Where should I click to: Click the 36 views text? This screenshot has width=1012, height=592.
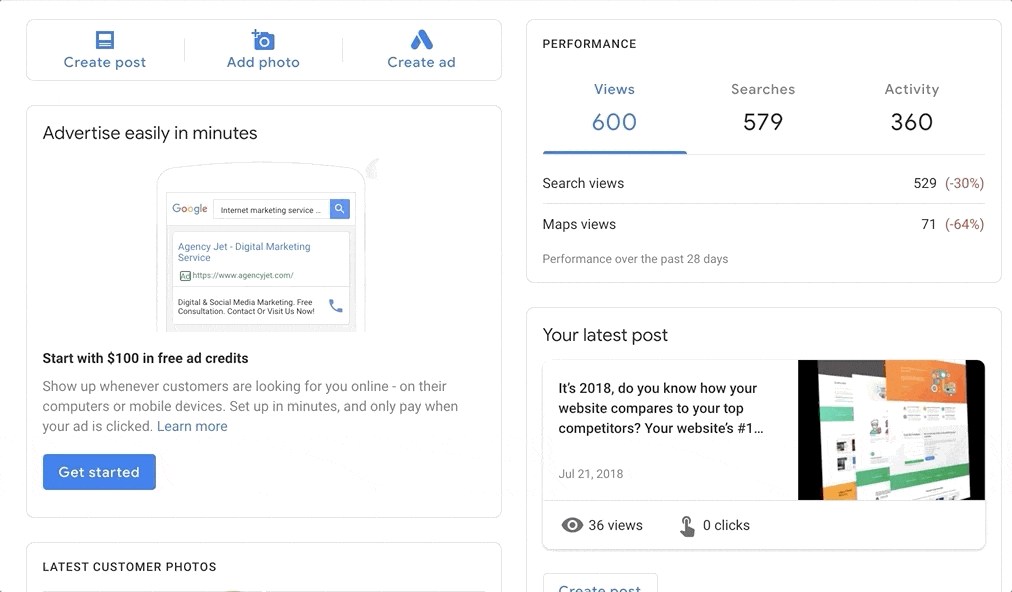(616, 526)
